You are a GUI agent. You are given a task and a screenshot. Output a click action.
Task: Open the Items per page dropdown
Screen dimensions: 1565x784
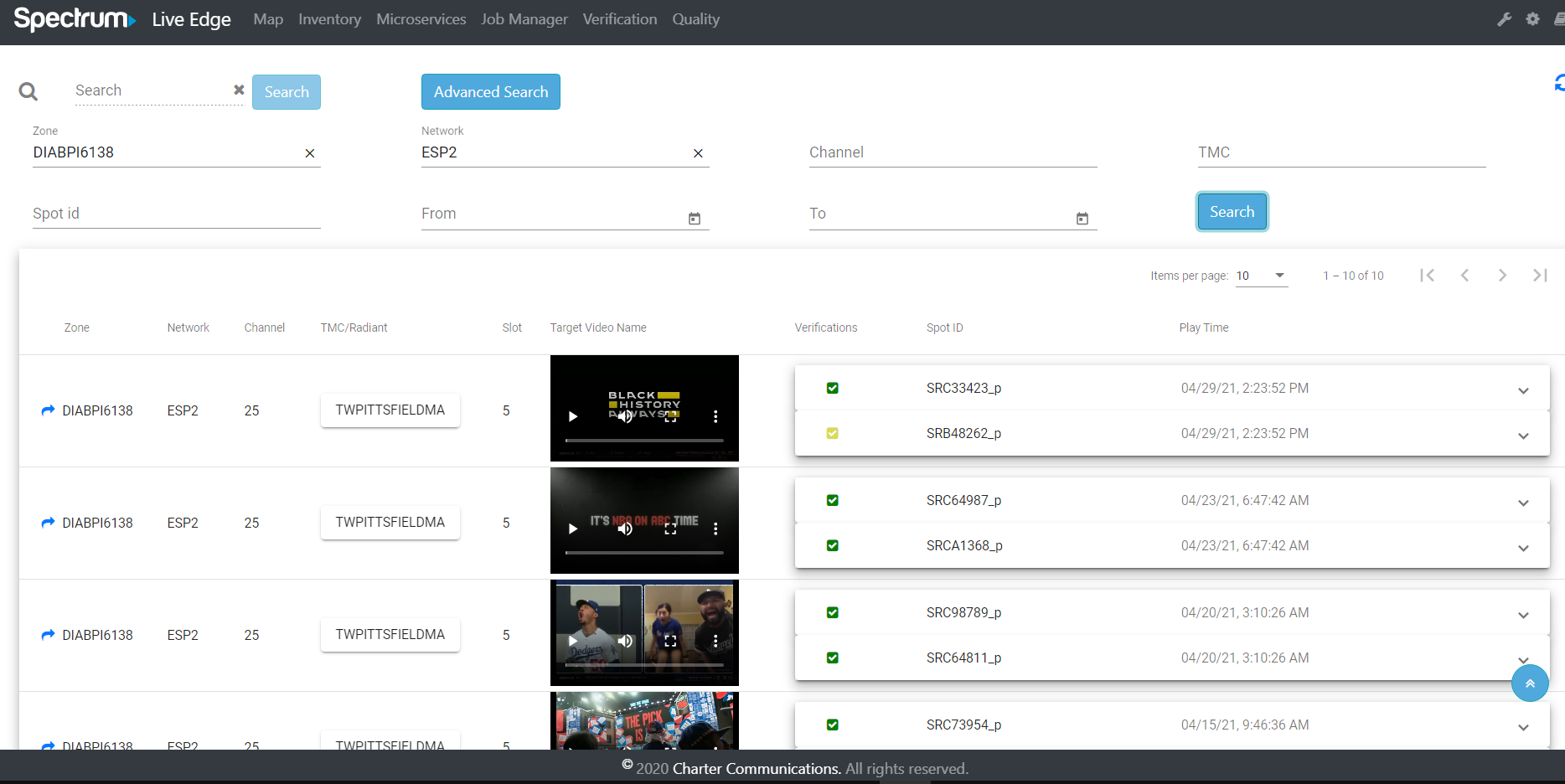1262,276
